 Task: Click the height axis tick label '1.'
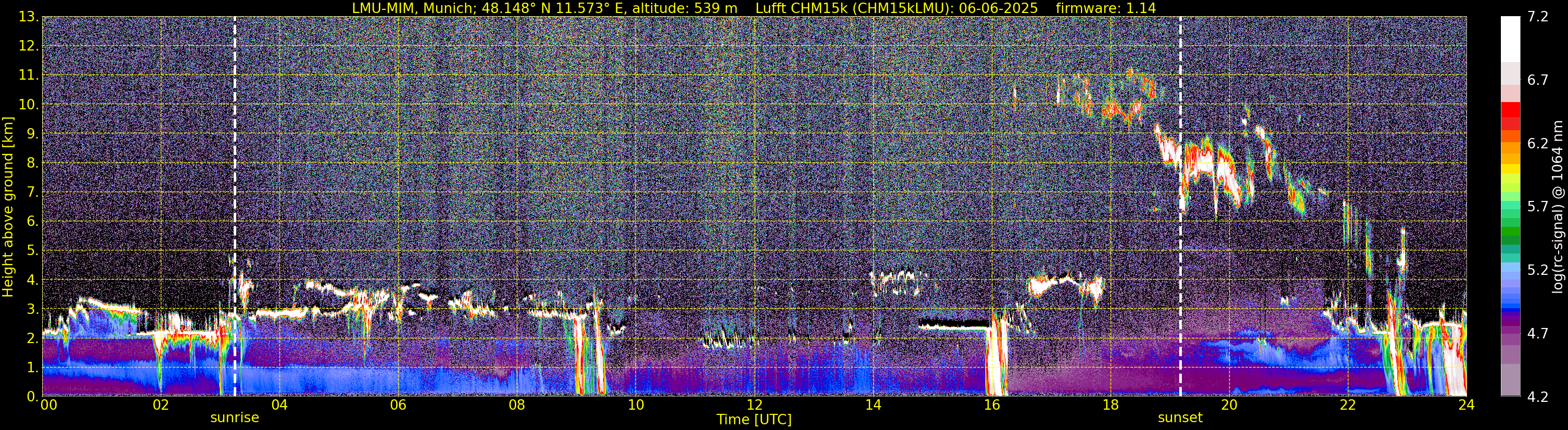click(x=32, y=368)
